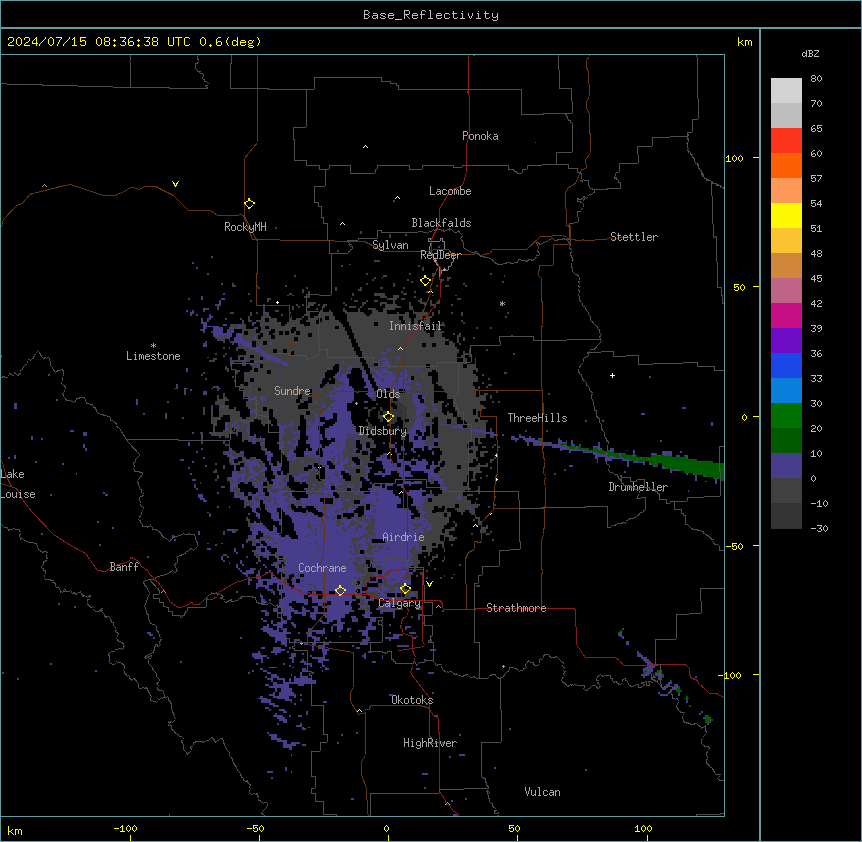
Task: Click the RedDeer city label
Action: pyautogui.click(x=440, y=255)
